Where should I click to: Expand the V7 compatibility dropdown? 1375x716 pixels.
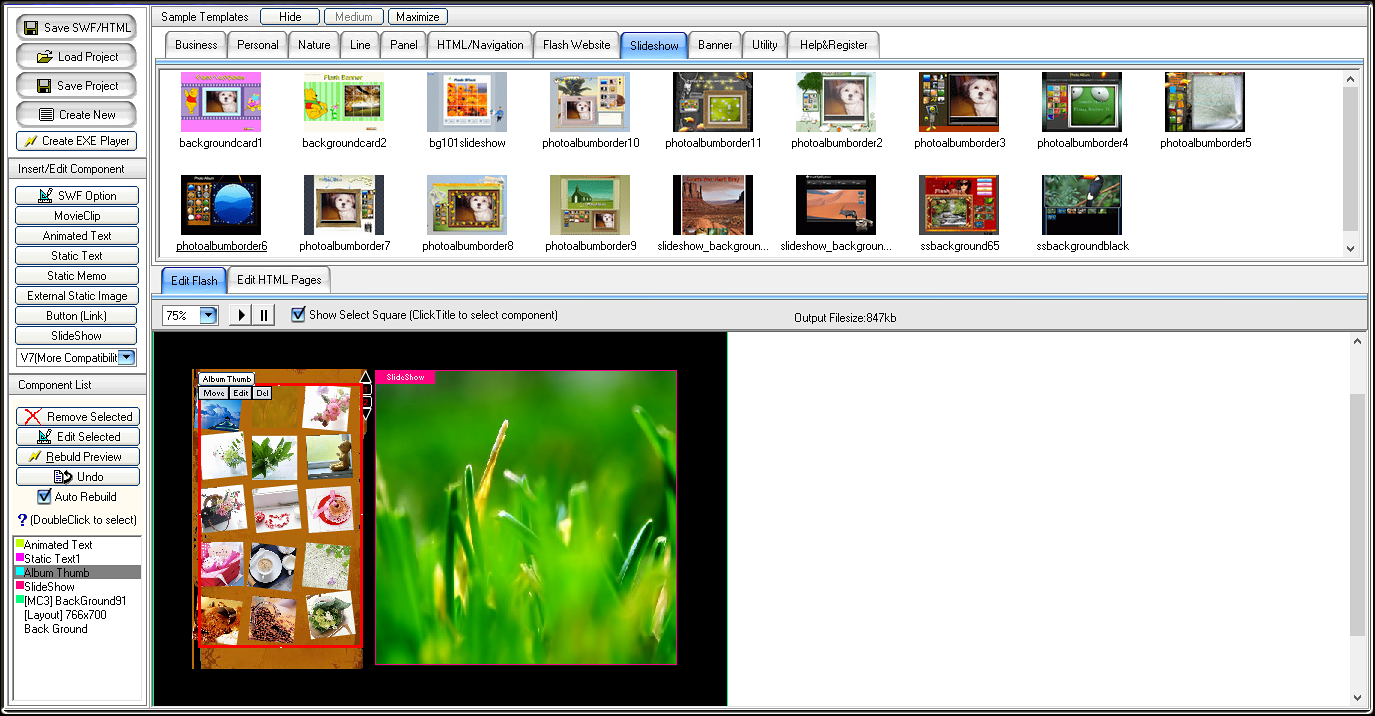click(x=127, y=357)
